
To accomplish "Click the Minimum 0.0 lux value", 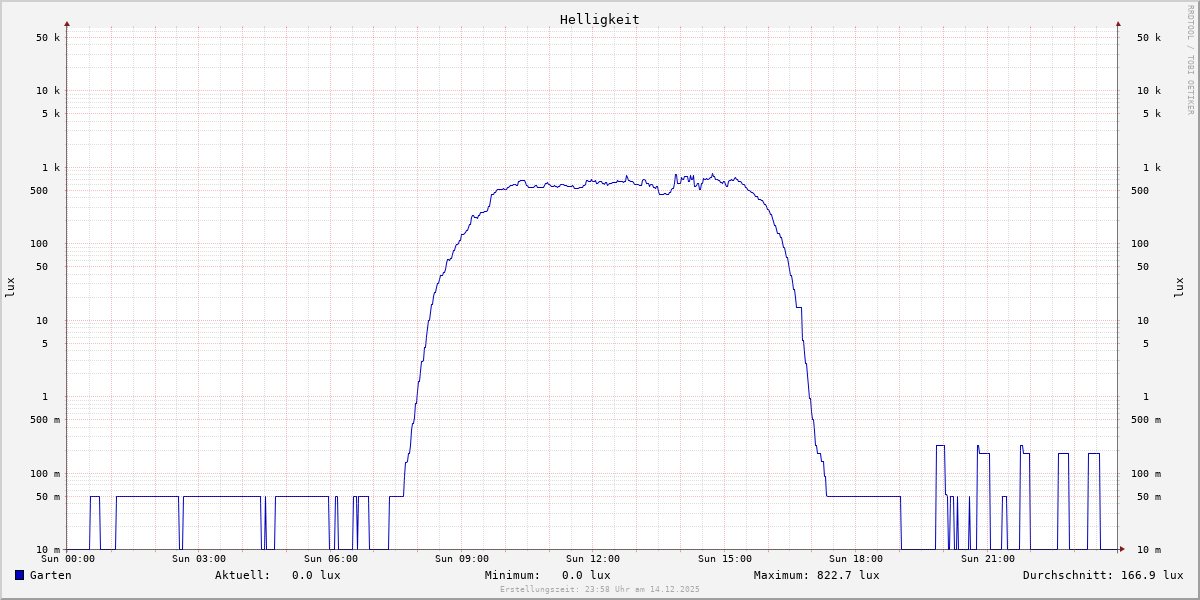I will pyautogui.click(x=586, y=575).
